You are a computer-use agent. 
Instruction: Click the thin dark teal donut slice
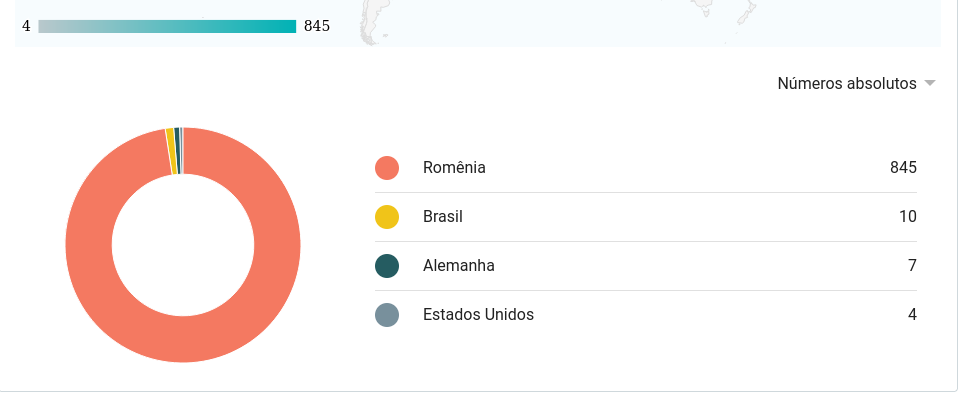pyautogui.click(x=177, y=150)
